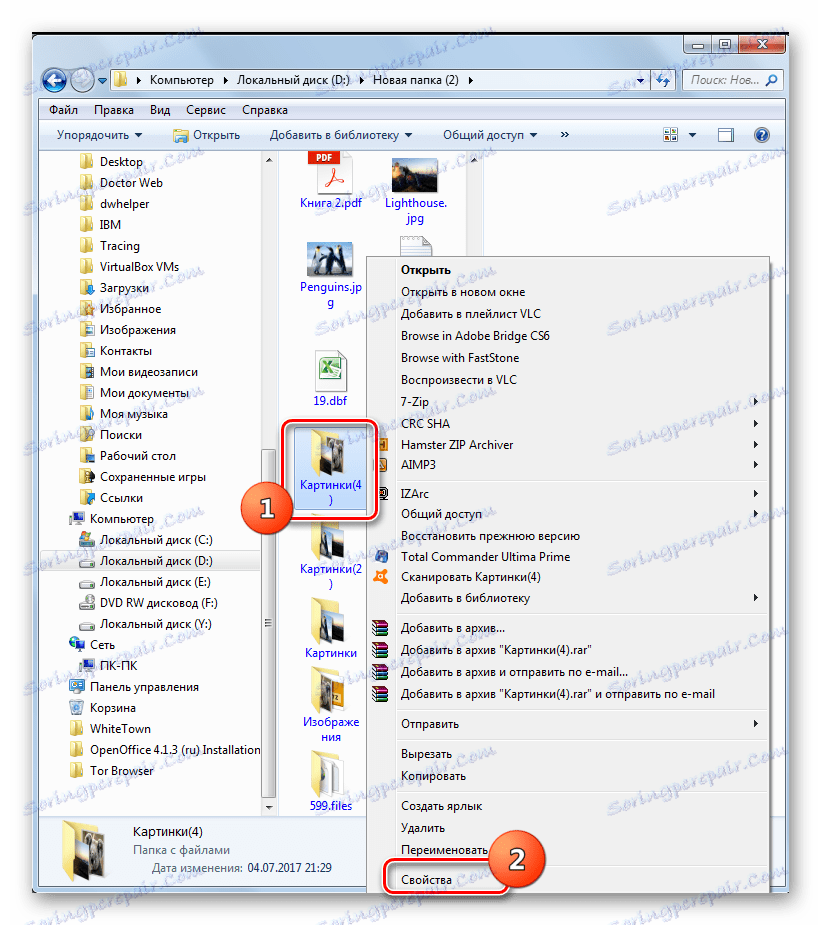Click the scanner icon for Сканировать Картинки(4)

pos(383,577)
